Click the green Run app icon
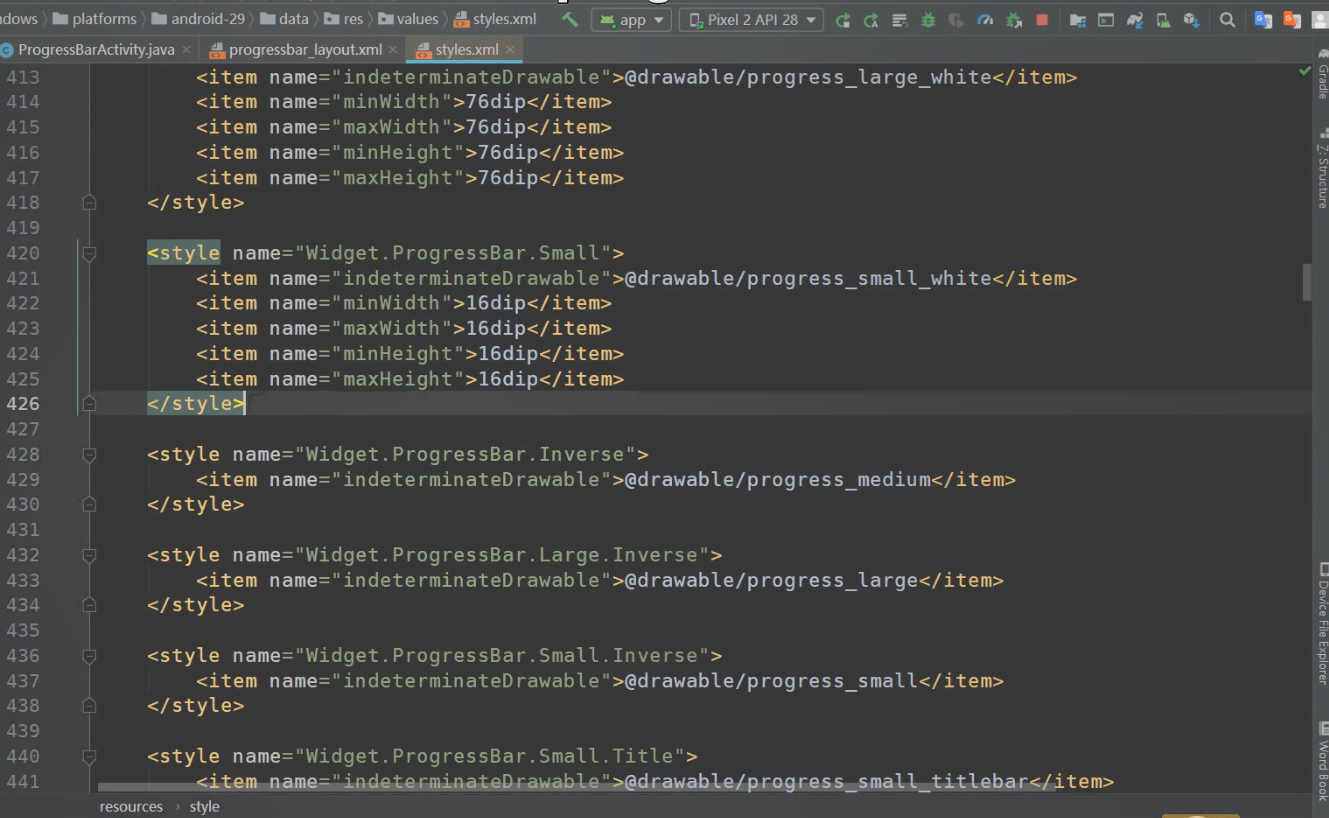This screenshot has width=1329, height=818. [843, 20]
